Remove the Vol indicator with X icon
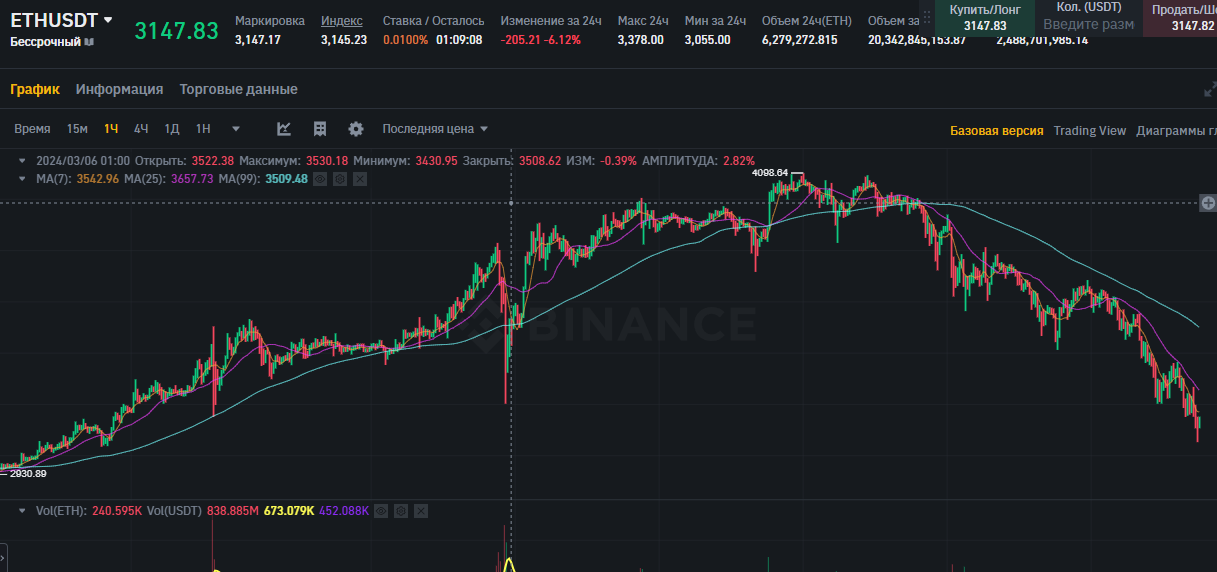 (x=421, y=511)
